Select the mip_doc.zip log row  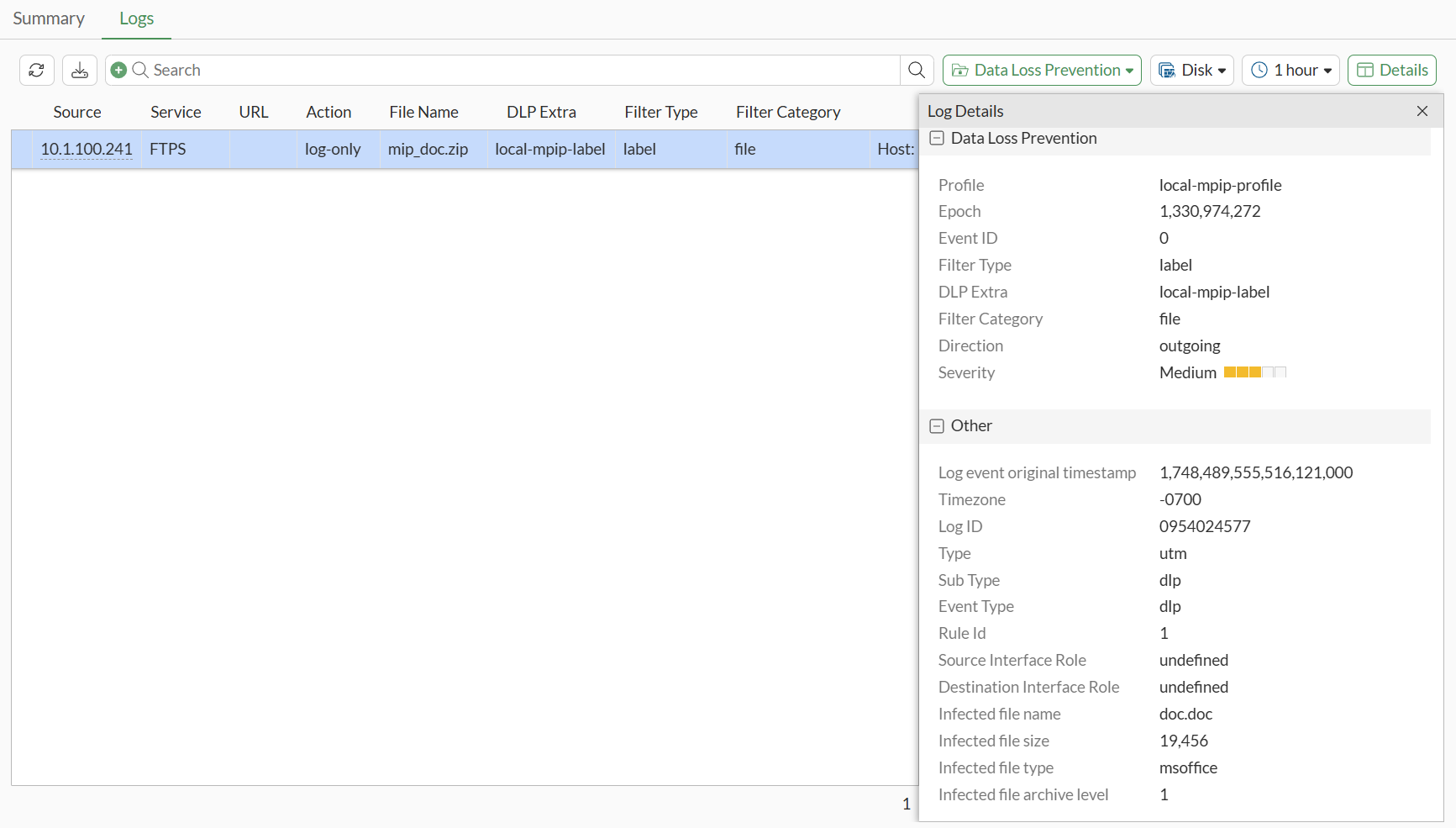(428, 150)
